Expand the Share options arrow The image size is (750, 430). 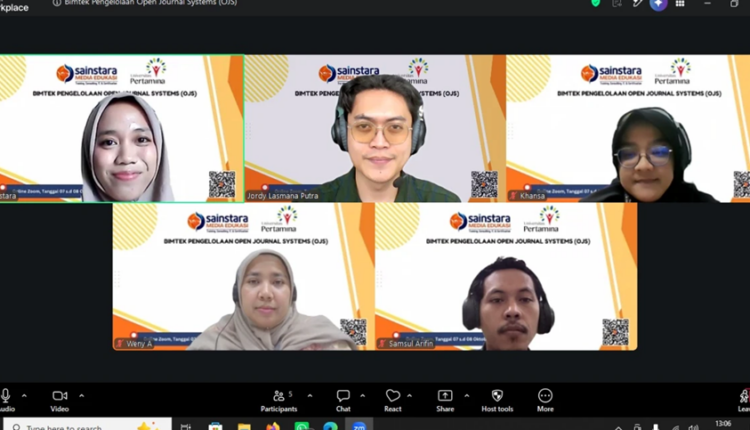467,396
